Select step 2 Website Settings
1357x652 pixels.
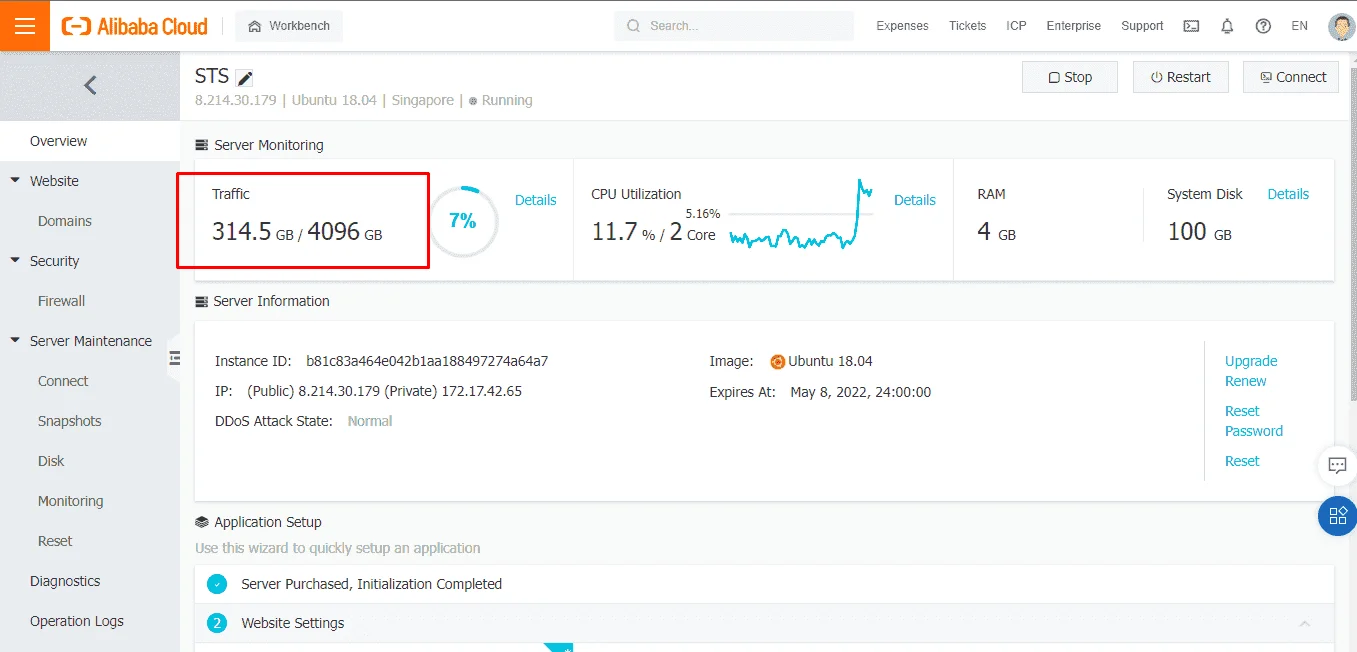pyautogui.click(x=764, y=623)
